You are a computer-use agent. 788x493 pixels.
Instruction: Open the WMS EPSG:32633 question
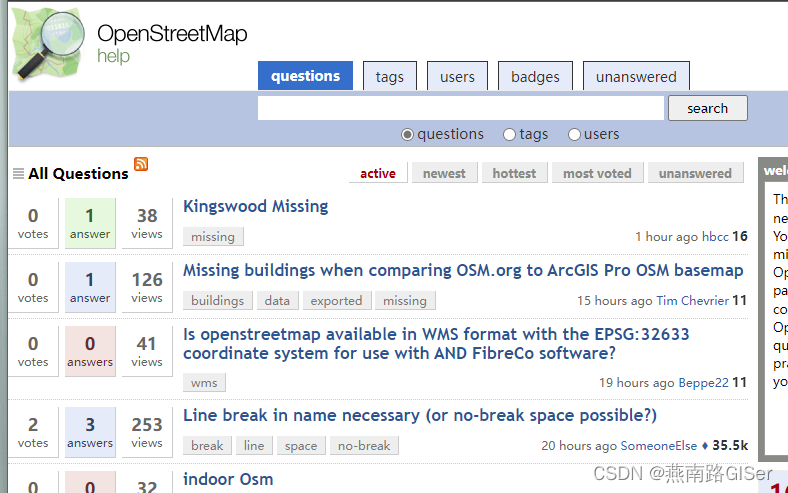pos(436,344)
